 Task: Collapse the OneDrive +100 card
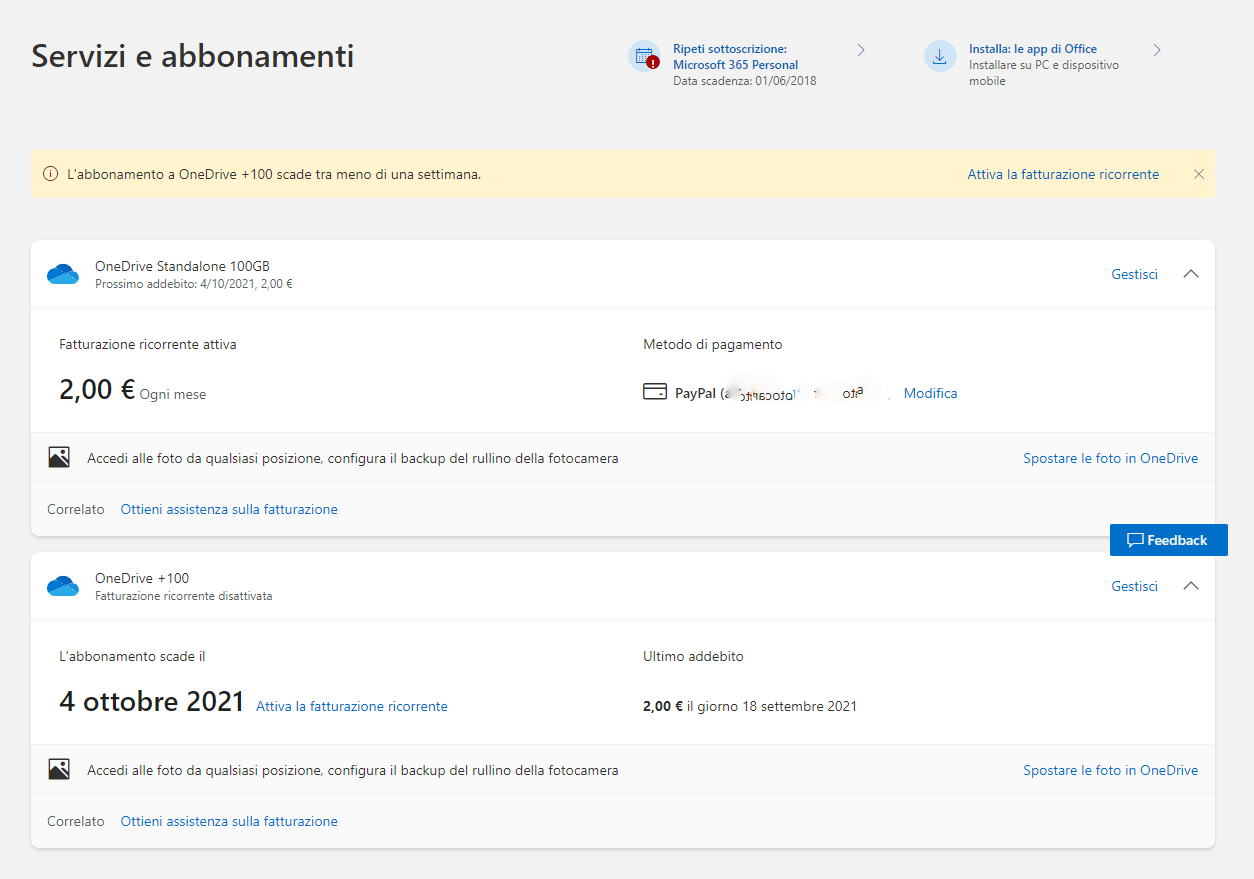point(1190,586)
